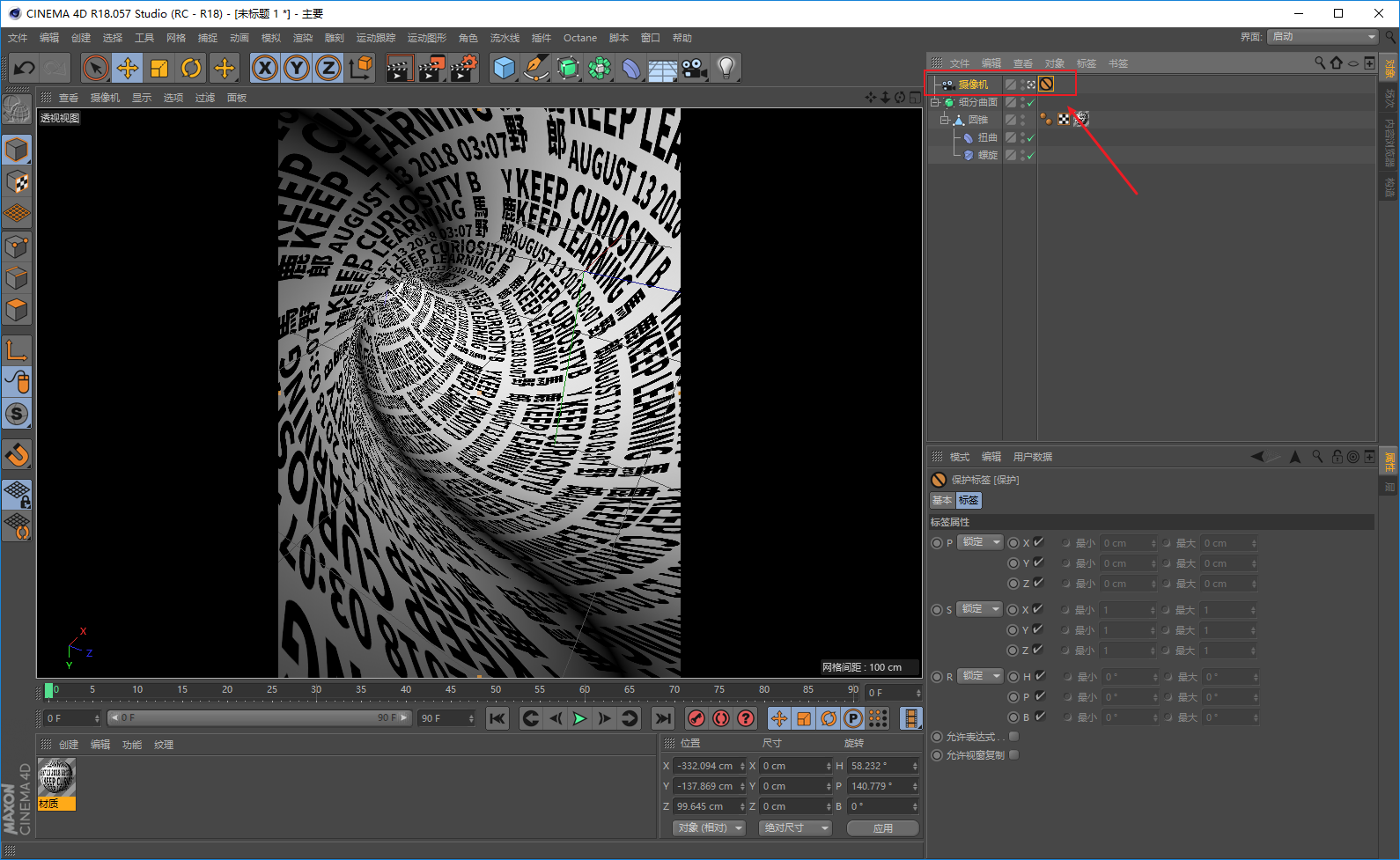This screenshot has height=860, width=1400.
Task: Click Render View clapperboard icon
Action: click(x=399, y=68)
